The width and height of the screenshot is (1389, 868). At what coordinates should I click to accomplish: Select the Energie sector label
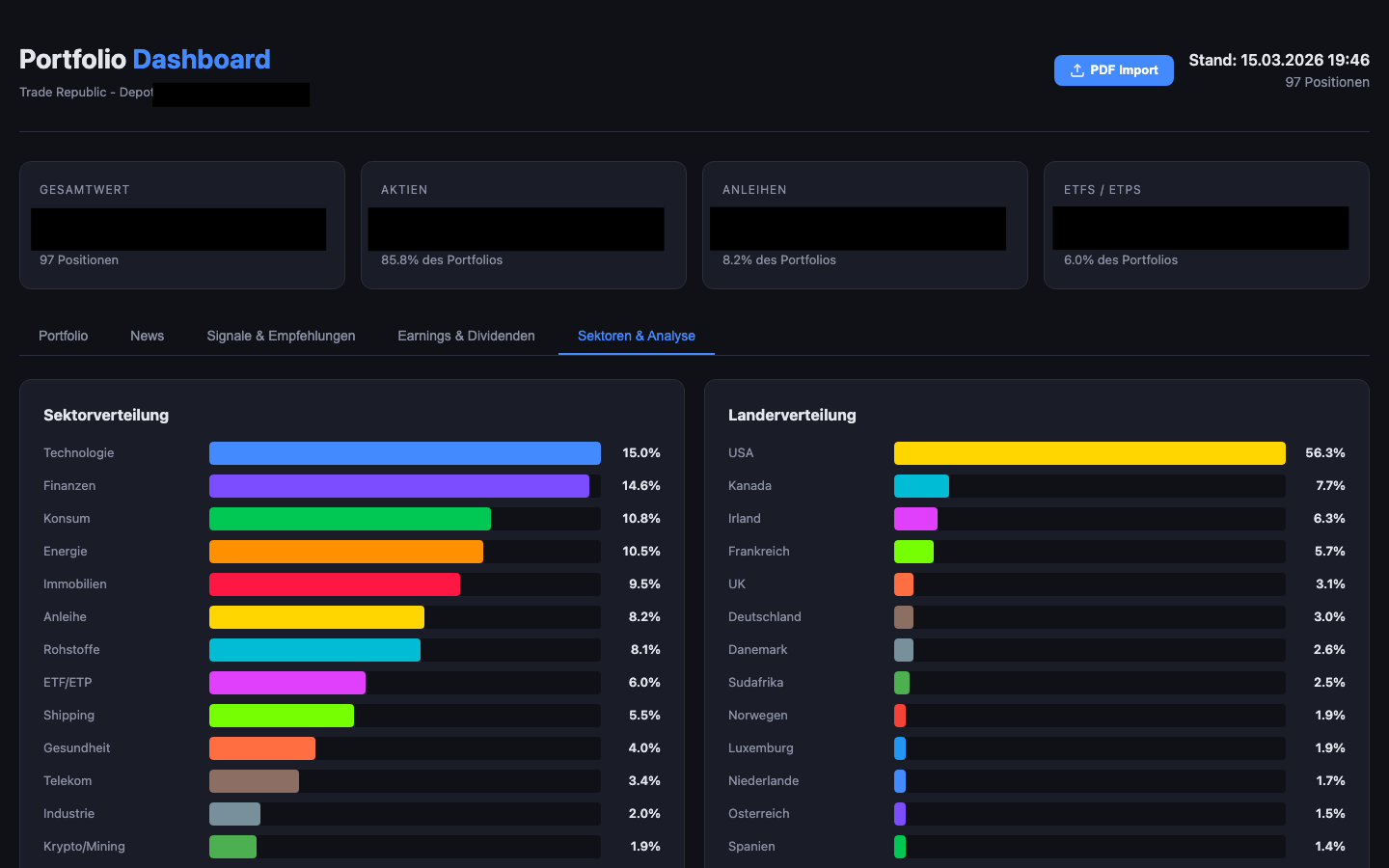tap(65, 551)
